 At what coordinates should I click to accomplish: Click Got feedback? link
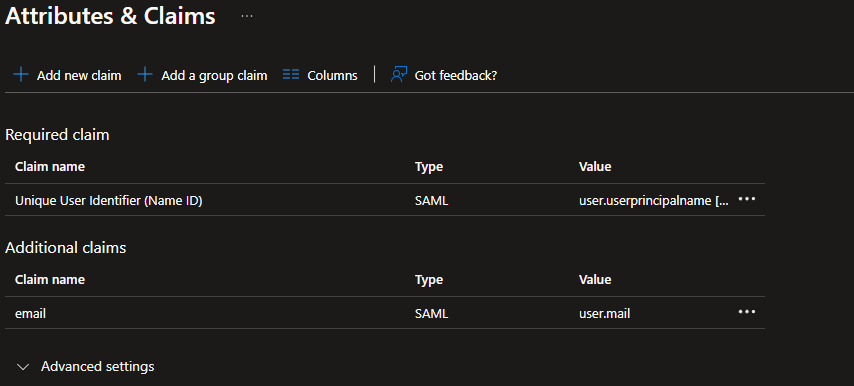[456, 75]
